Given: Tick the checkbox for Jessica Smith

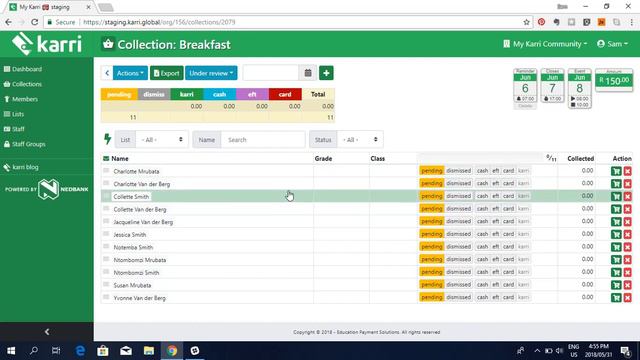Looking at the screenshot, I should [x=106, y=234].
